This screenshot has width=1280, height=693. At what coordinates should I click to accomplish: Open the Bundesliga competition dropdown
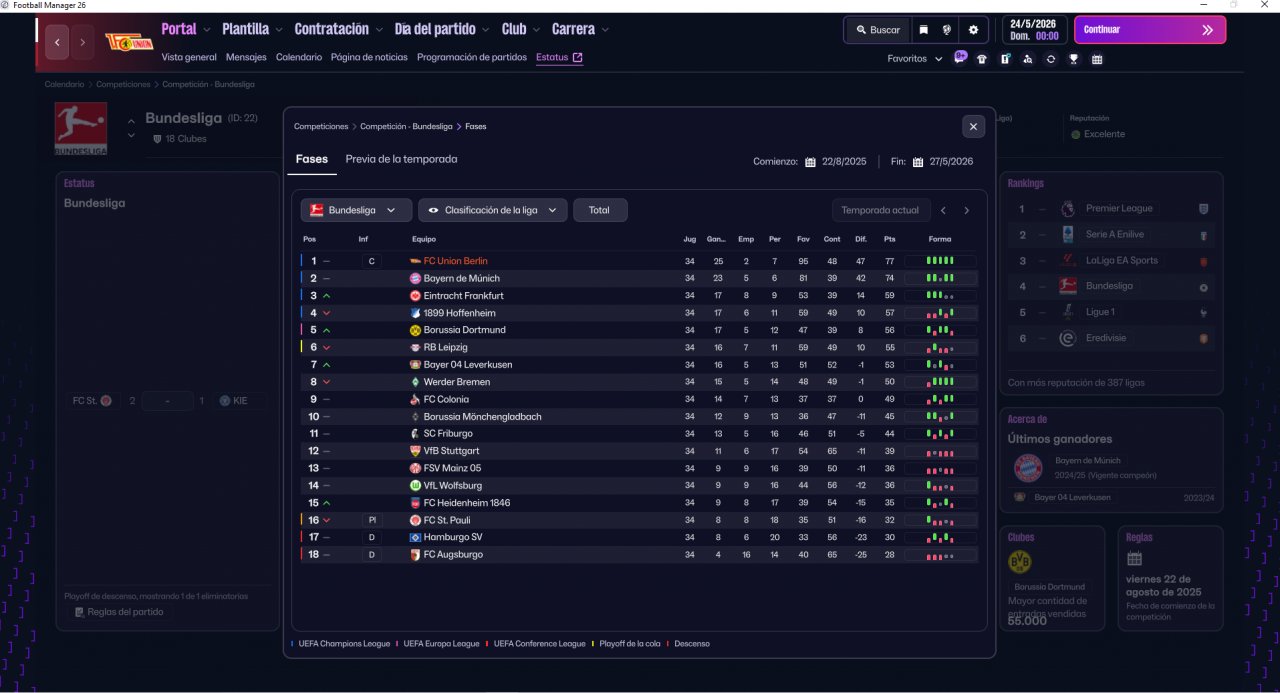[x=356, y=210]
